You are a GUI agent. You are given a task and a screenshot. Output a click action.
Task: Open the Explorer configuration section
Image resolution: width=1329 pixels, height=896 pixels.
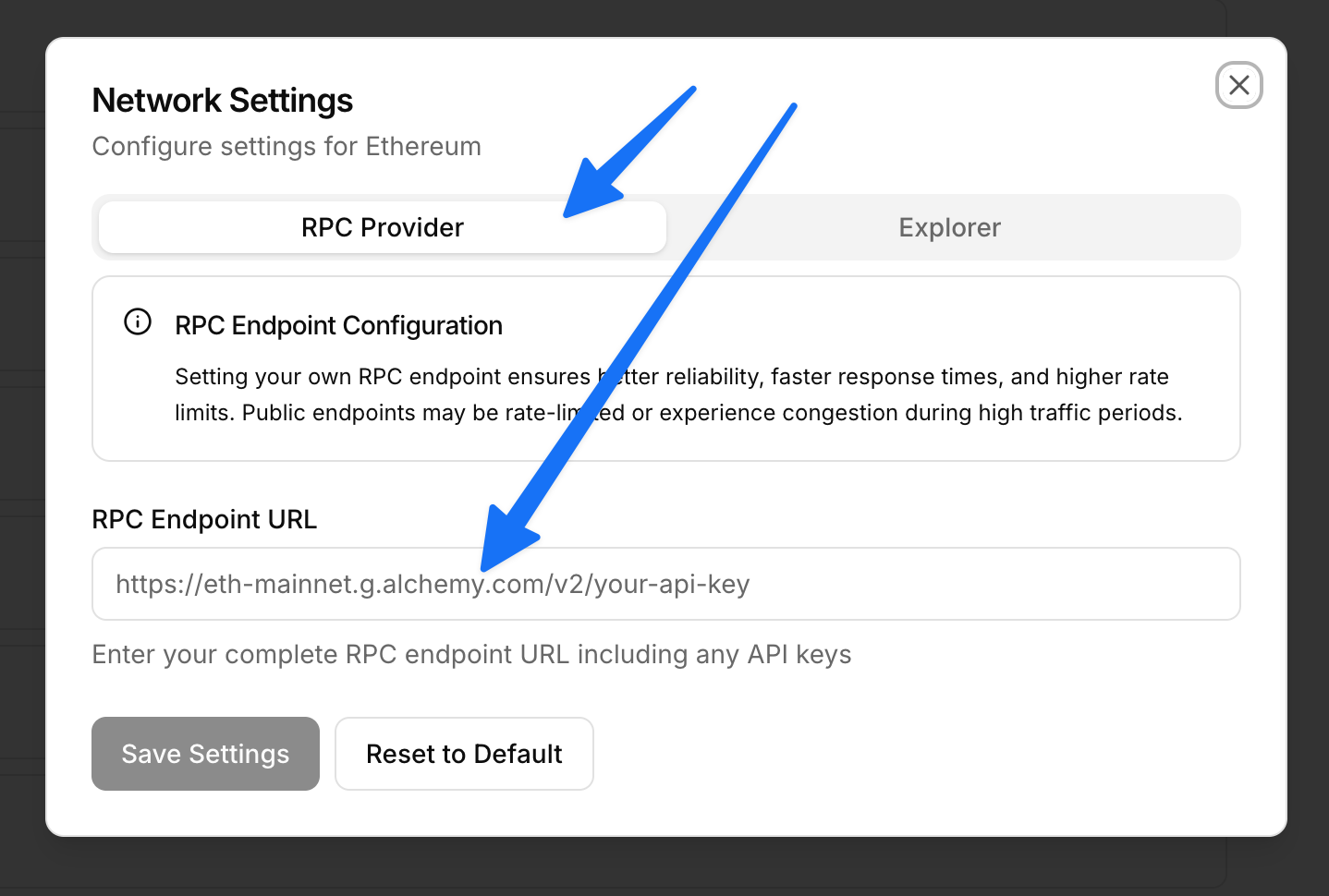(948, 227)
